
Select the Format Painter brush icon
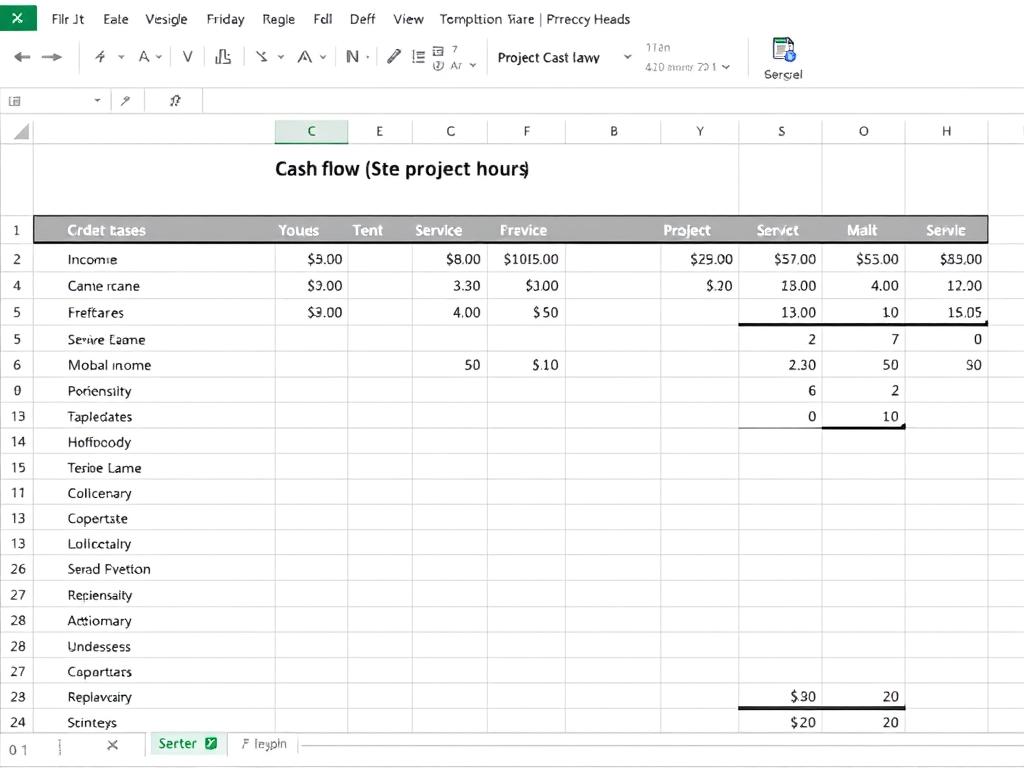point(98,57)
